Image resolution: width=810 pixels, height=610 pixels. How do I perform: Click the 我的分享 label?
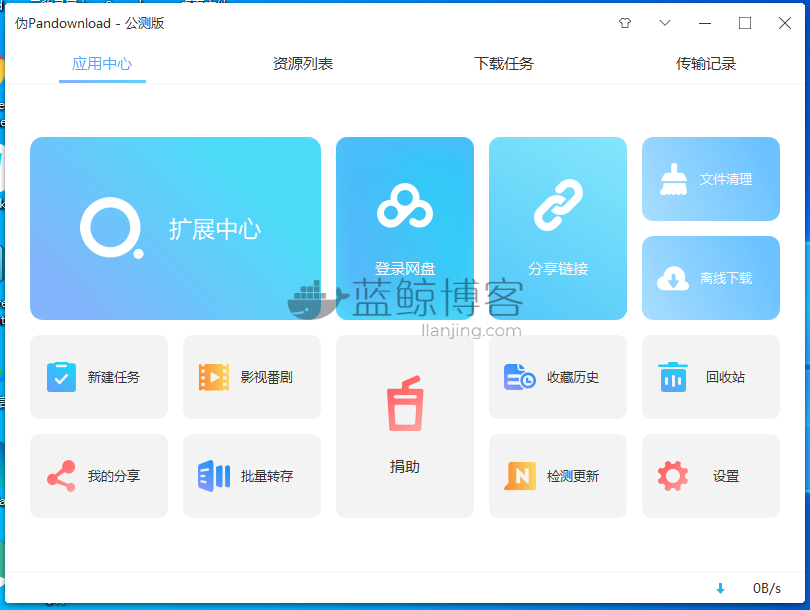114,476
